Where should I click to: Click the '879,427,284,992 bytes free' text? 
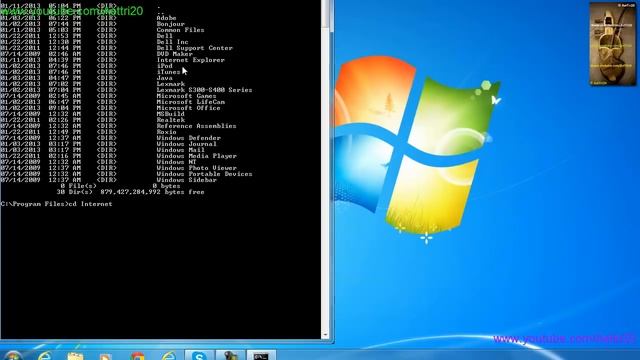(x=152, y=192)
